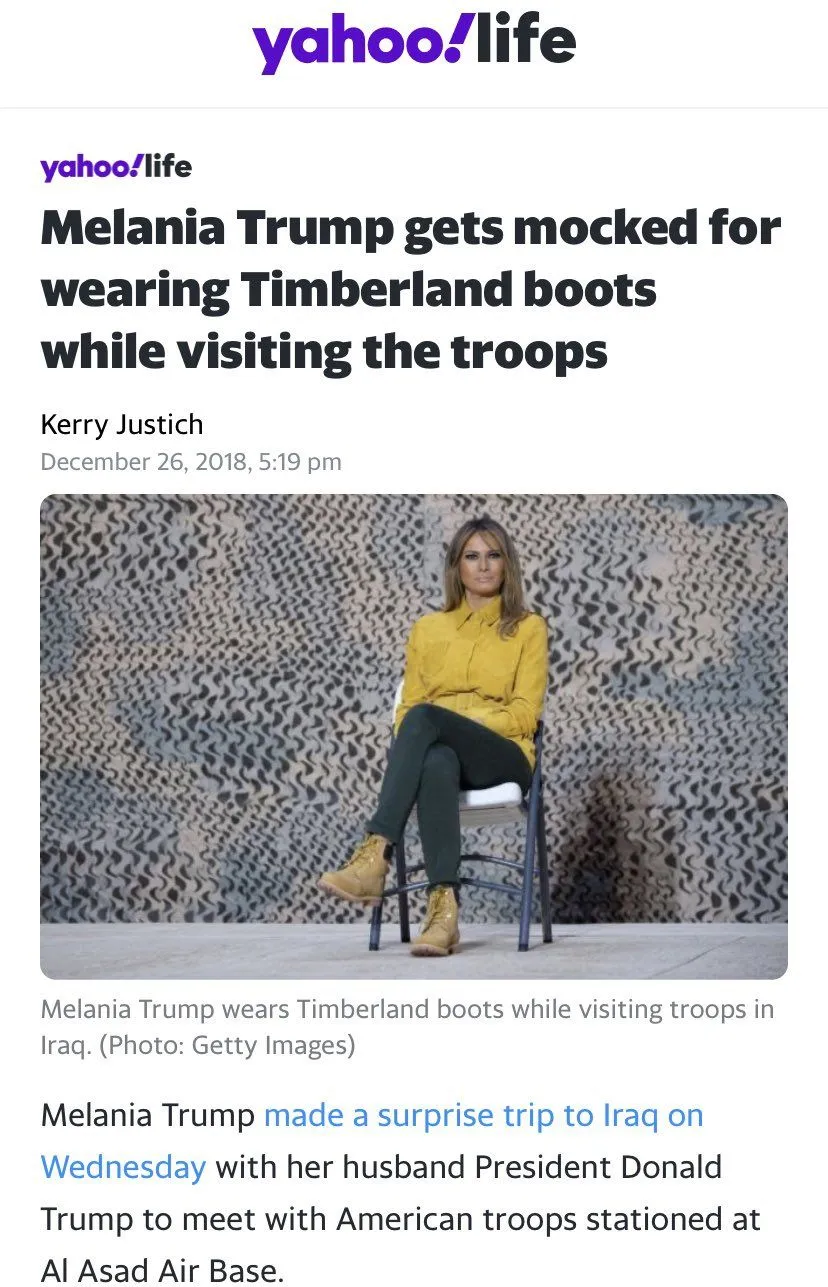Image resolution: width=828 pixels, height=1287 pixels.
Task: Click the camouflage netting backdrop in the photo
Action: pyautogui.click(x=200, y=700)
